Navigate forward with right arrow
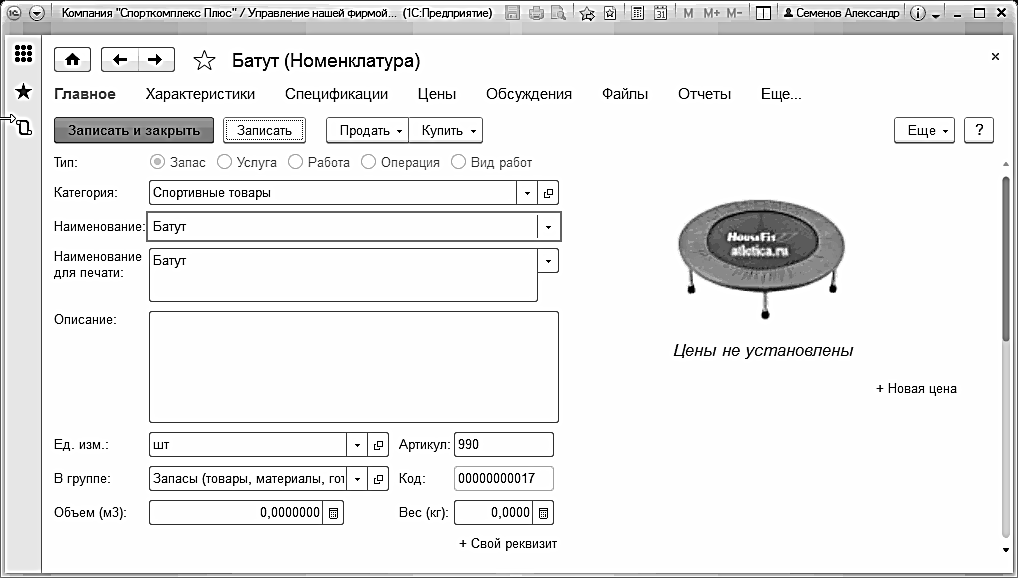This screenshot has height=578, width=1018. coord(156,60)
